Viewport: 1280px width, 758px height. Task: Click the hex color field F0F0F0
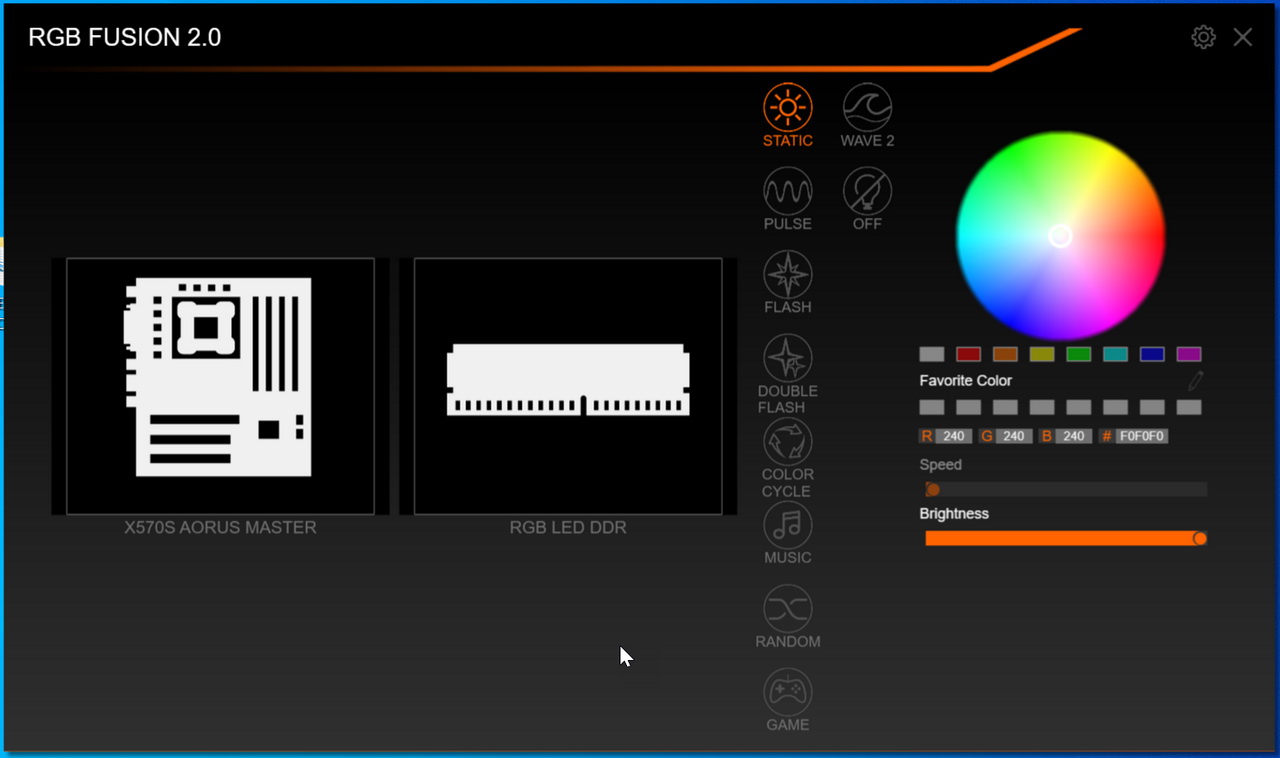click(1142, 436)
